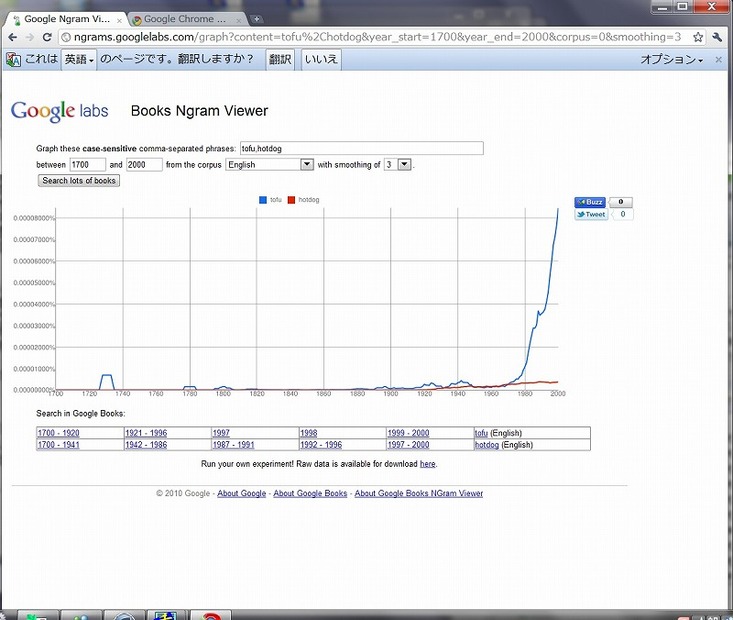Click the 'Books Ngram Viewer' heading

pyautogui.click(x=200, y=111)
